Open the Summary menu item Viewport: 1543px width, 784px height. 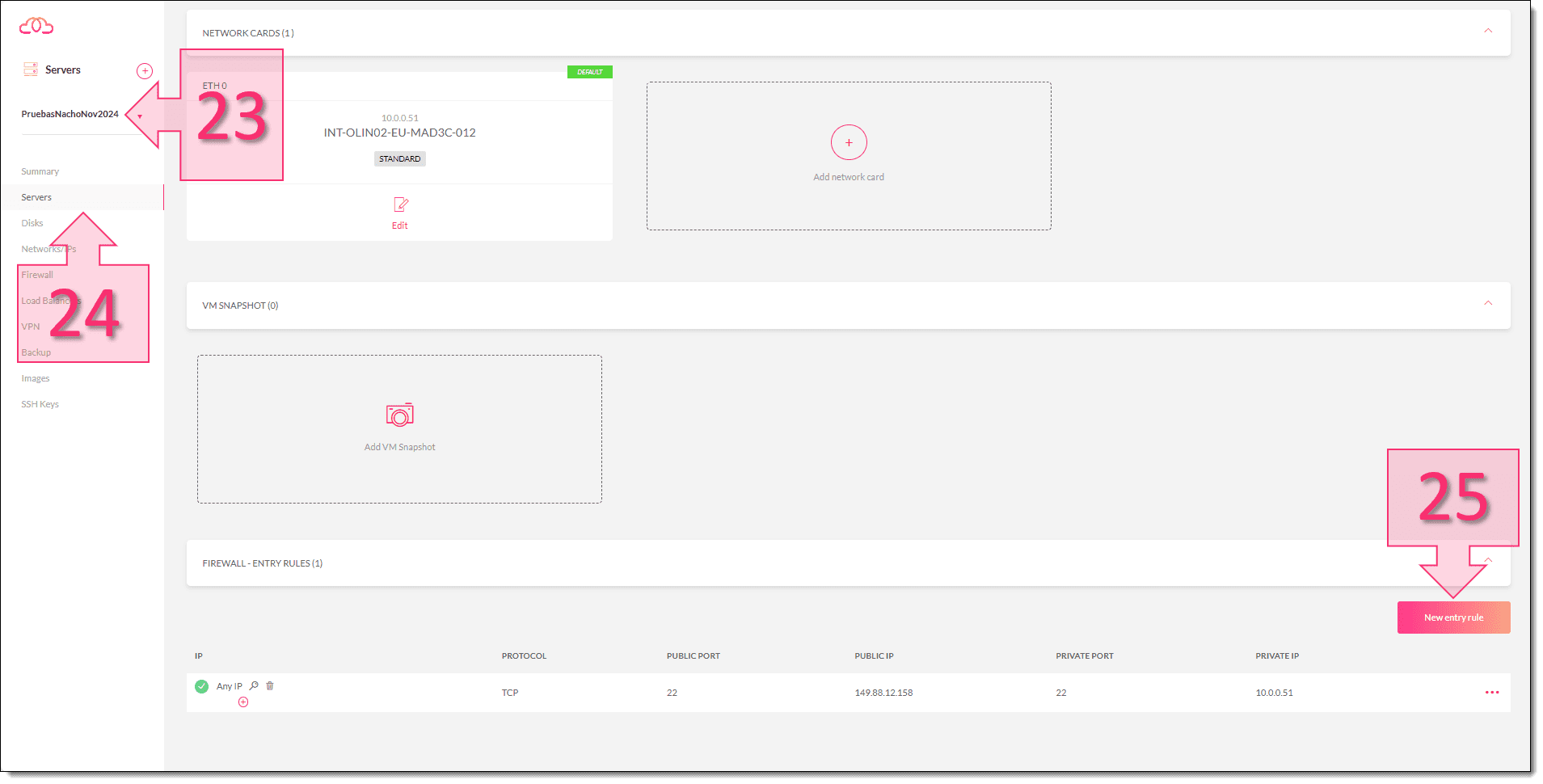tap(40, 171)
